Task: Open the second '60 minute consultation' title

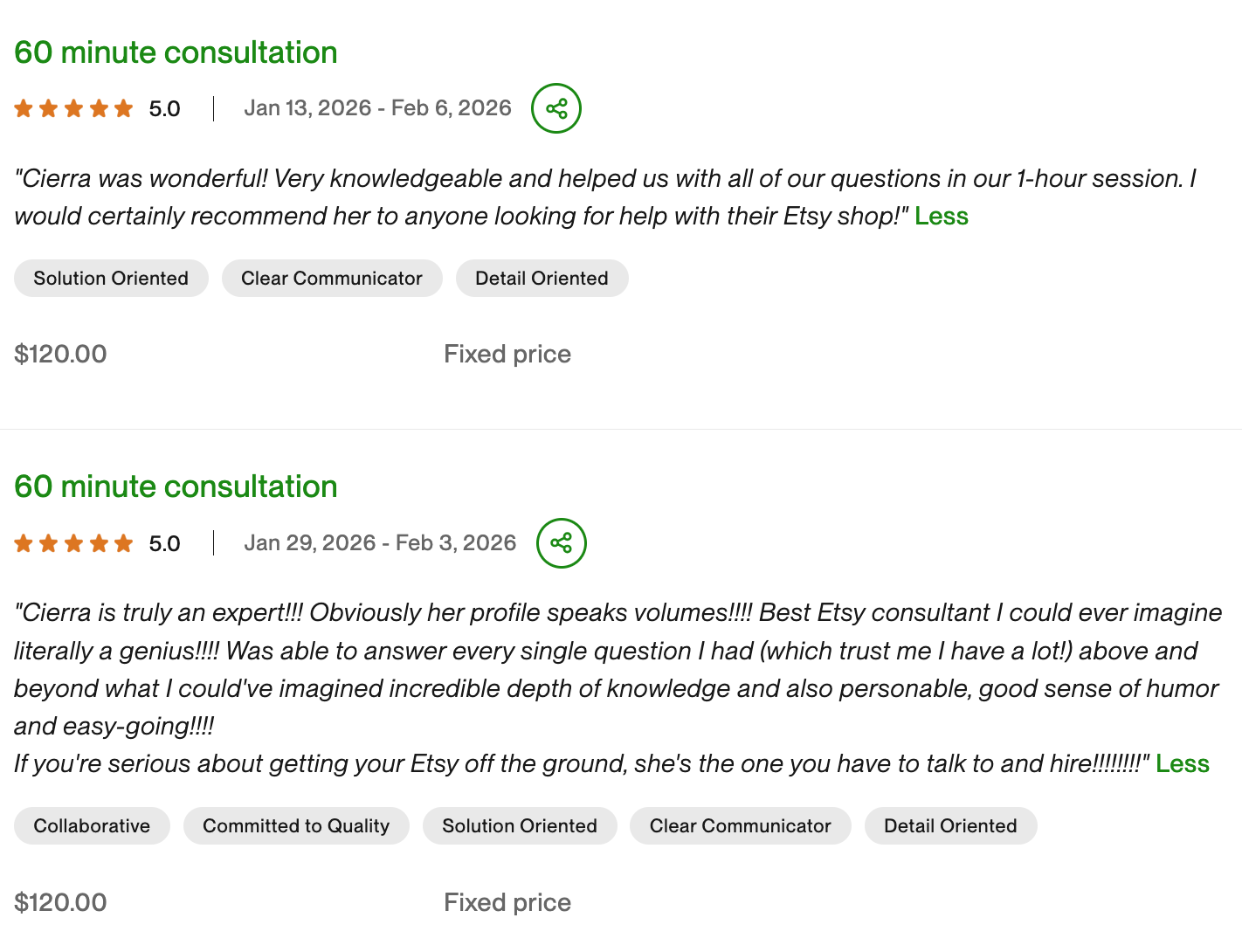Action: tap(176, 486)
